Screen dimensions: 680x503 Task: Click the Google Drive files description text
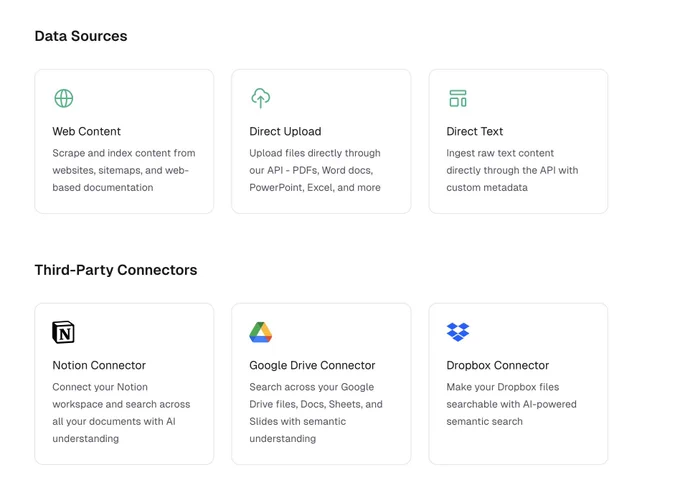point(316,413)
